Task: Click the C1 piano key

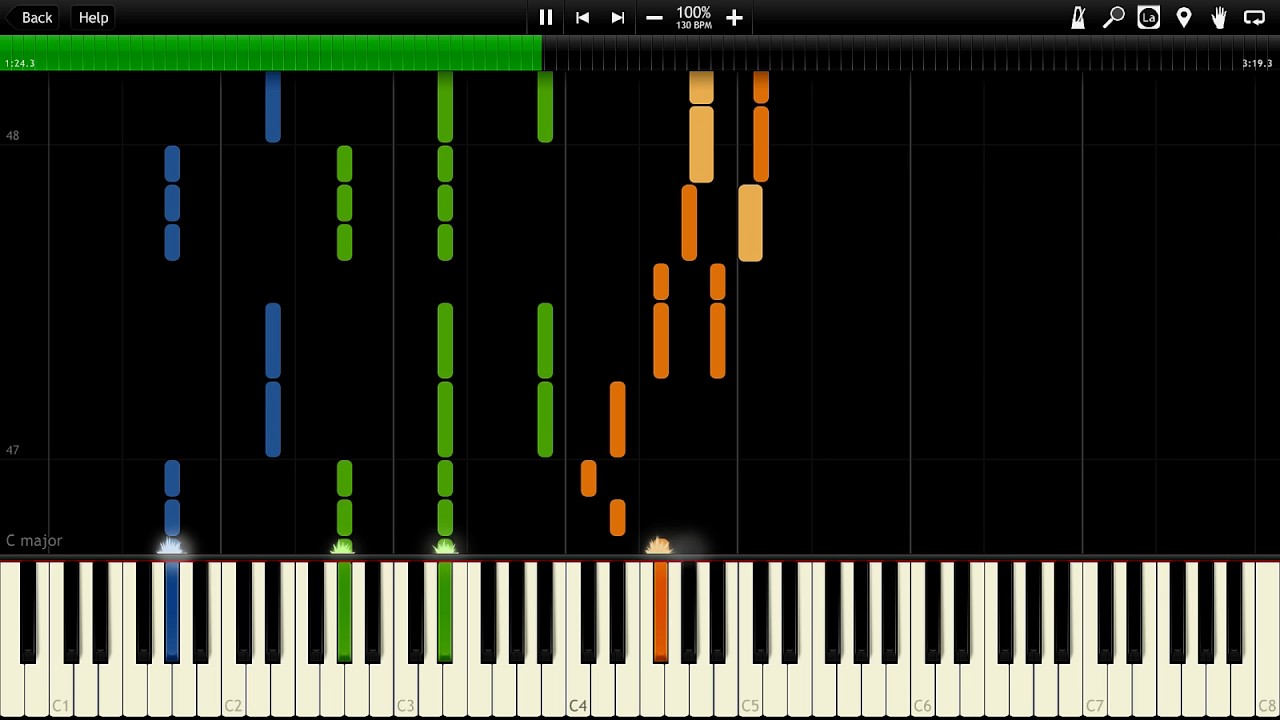Action: click(x=61, y=690)
